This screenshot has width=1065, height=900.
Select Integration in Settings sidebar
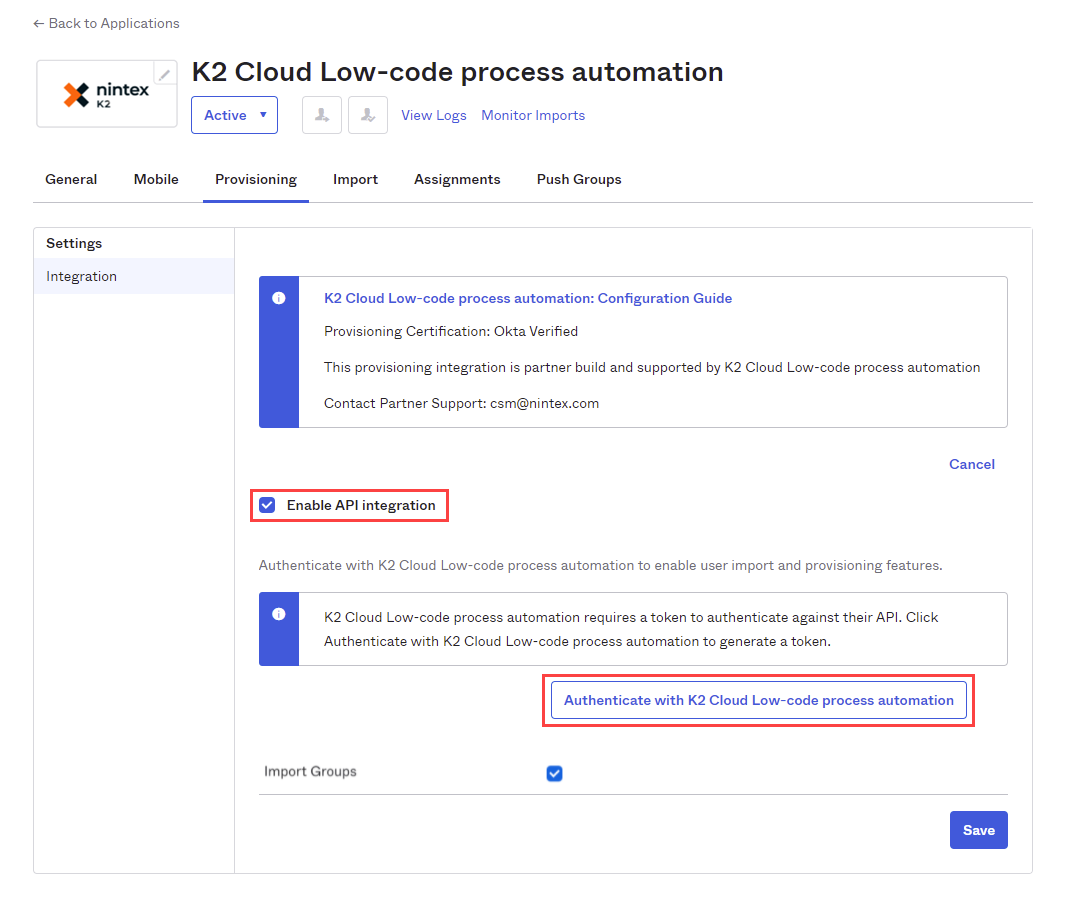click(82, 276)
